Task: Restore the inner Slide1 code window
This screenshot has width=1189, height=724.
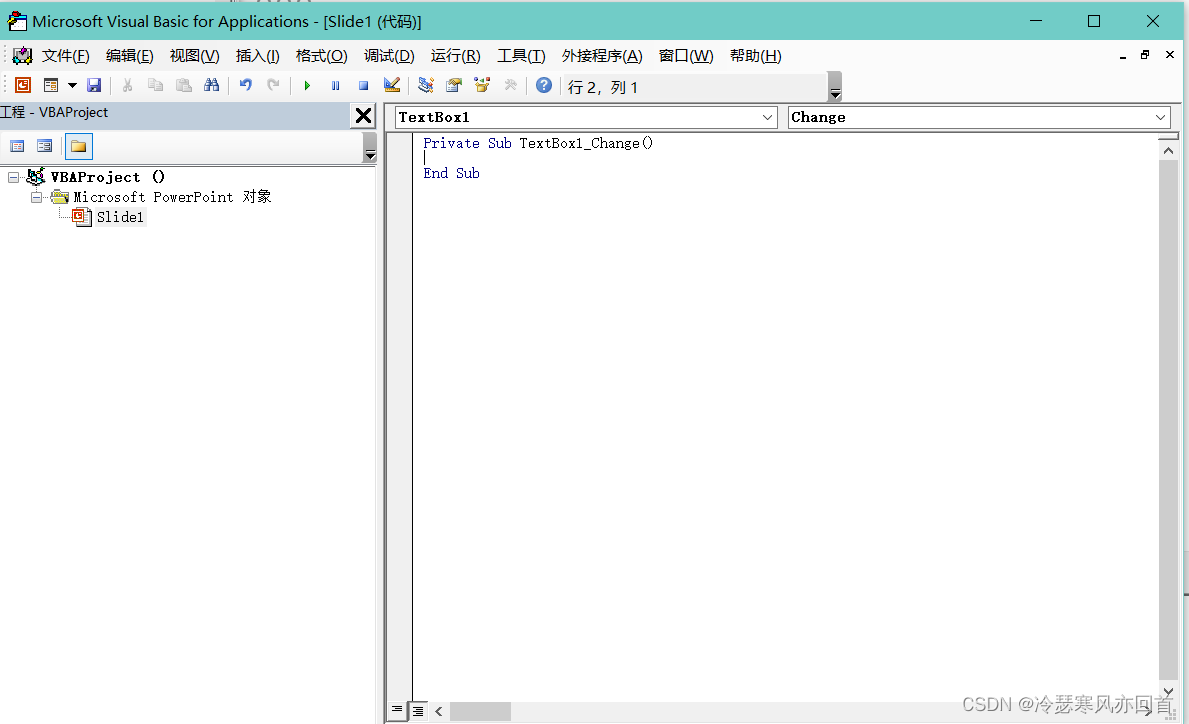Action: tap(1145, 55)
